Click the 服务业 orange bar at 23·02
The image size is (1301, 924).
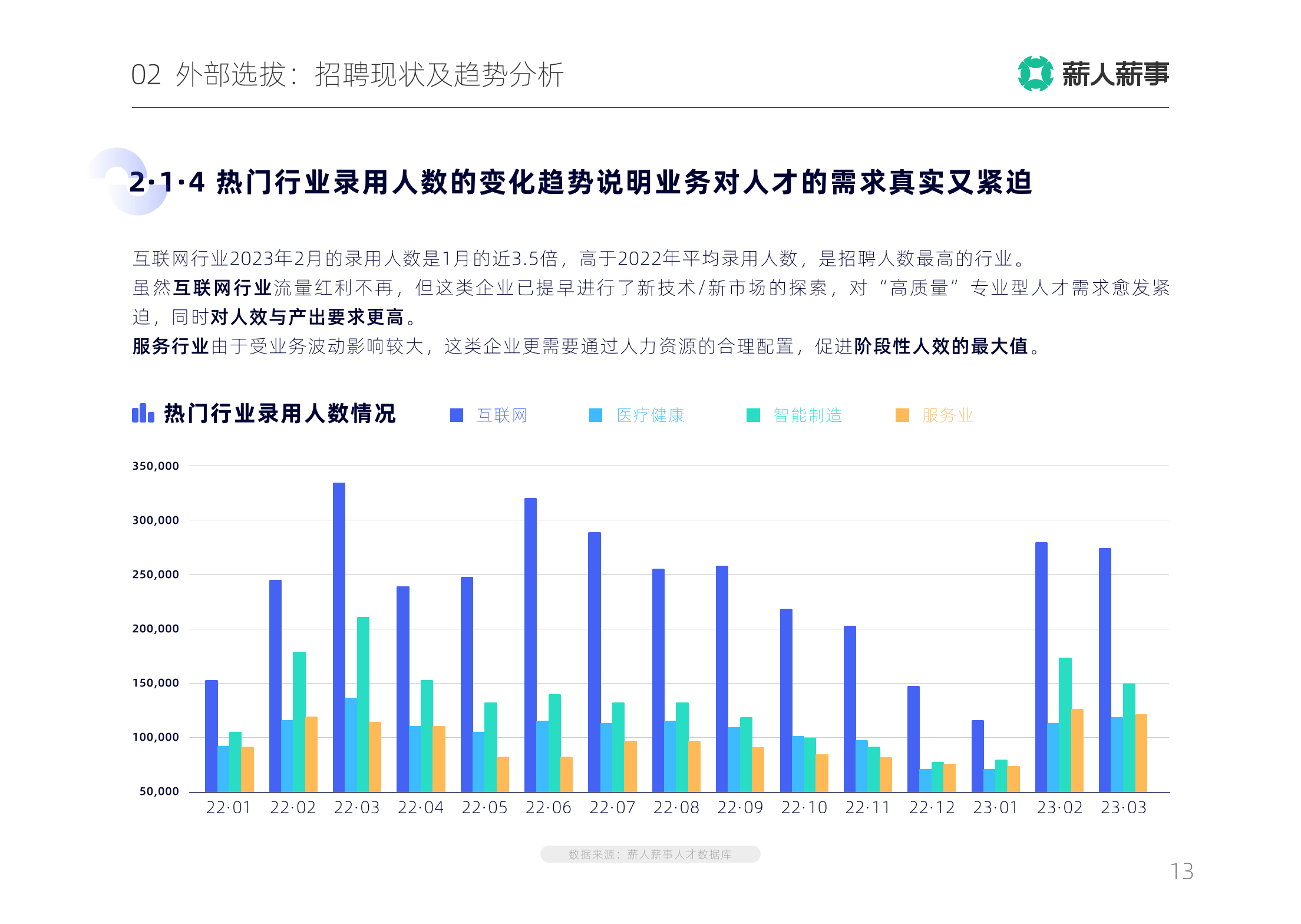pyautogui.click(x=1077, y=750)
